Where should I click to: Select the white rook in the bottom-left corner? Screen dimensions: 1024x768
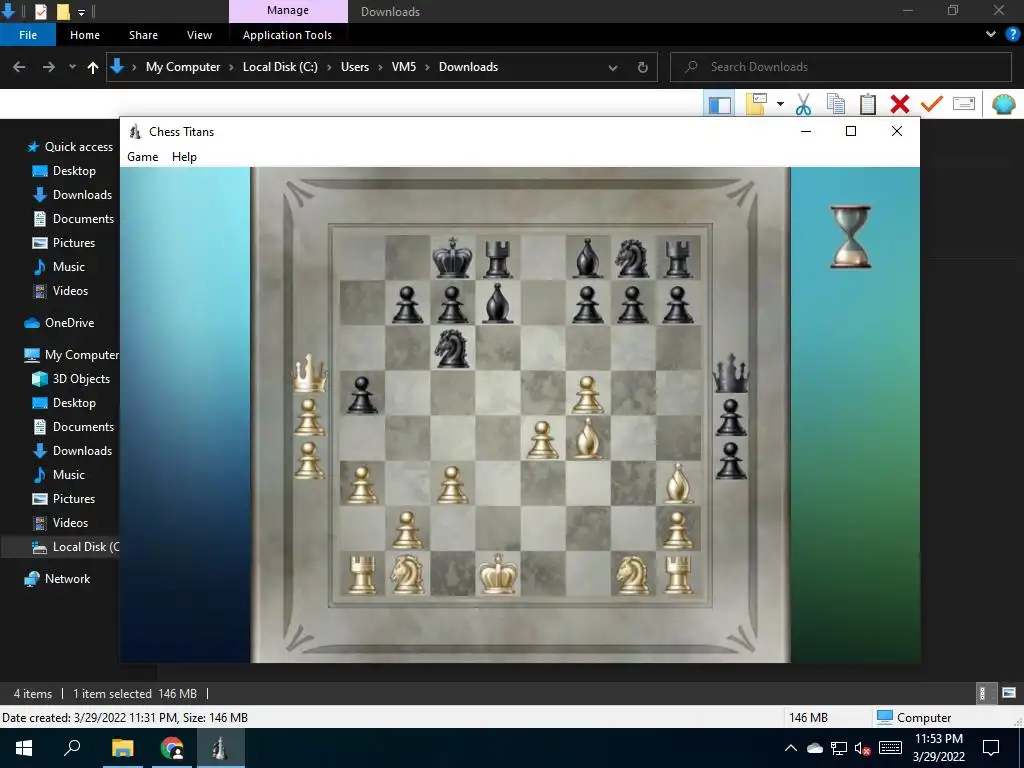[x=362, y=575]
